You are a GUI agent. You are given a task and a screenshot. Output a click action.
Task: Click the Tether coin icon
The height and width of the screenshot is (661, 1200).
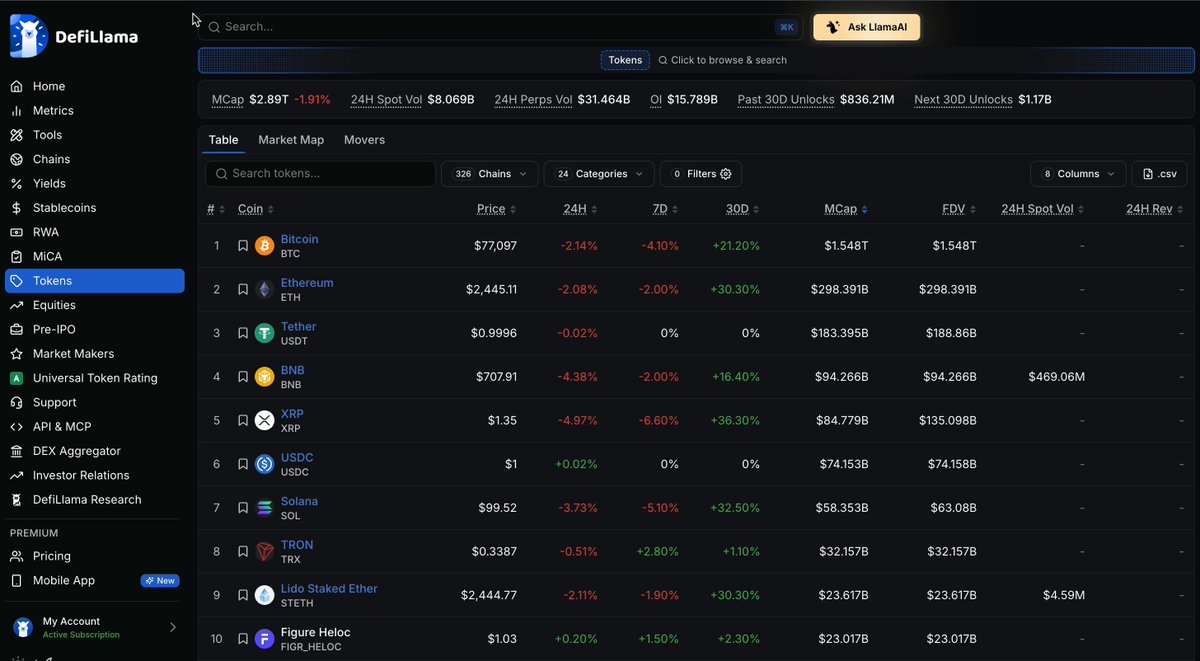[x=264, y=333]
